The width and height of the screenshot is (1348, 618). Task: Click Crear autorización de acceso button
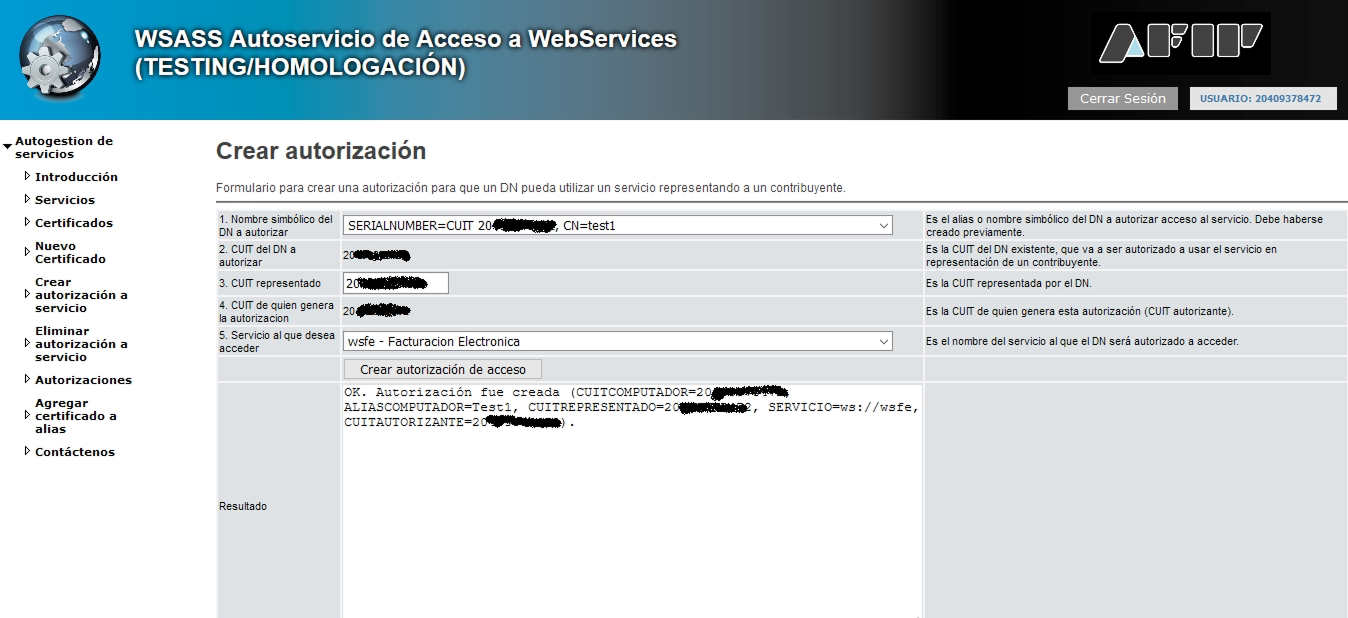click(443, 369)
